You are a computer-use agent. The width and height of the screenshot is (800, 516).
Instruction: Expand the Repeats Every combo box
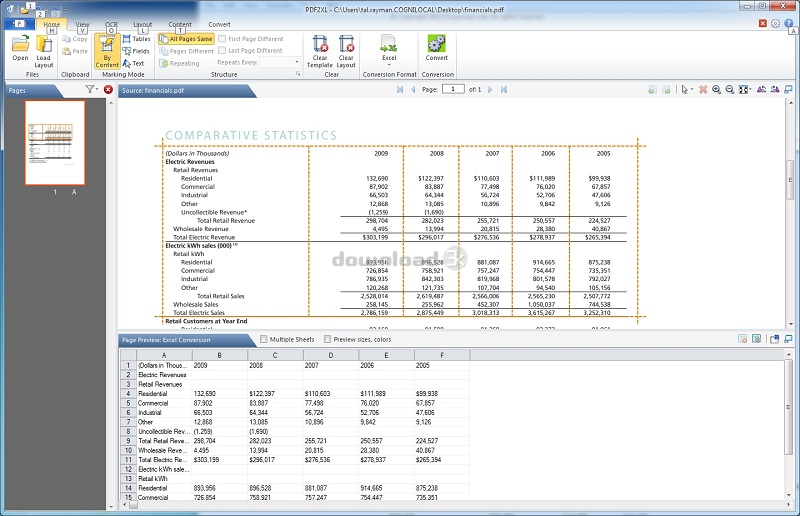(x=297, y=62)
